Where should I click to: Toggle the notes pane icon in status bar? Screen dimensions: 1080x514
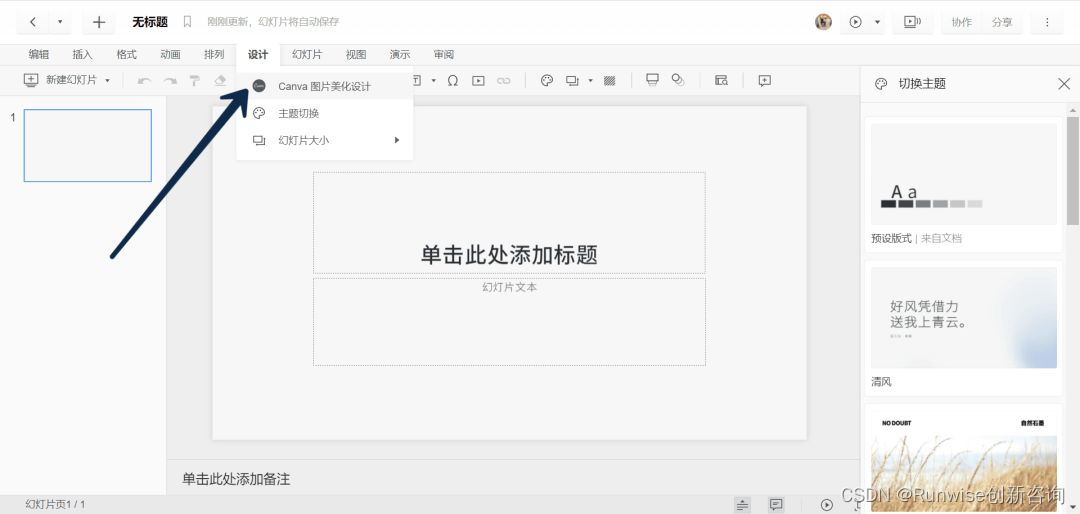coord(742,505)
